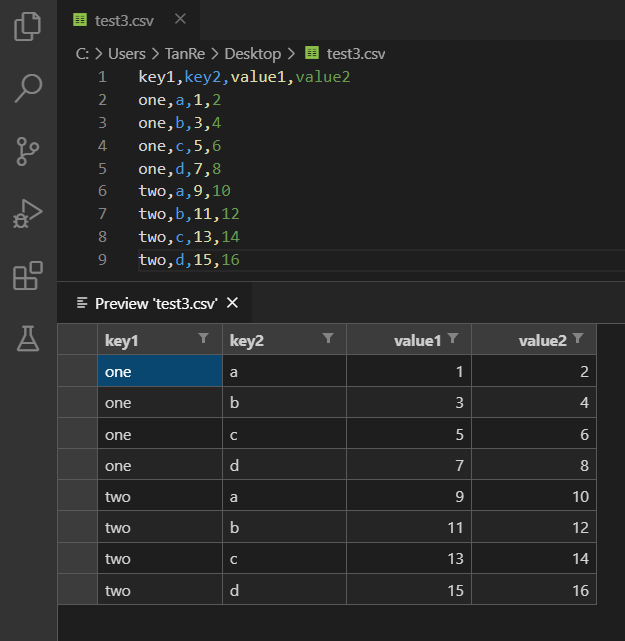Screen dimensions: 625x641
Task: Select the preview cell showing 11
Action: (x=409, y=527)
